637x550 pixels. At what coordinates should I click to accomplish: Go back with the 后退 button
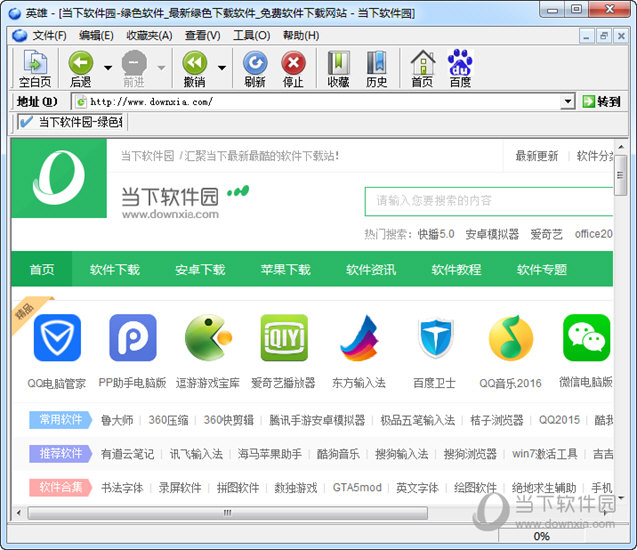point(80,68)
